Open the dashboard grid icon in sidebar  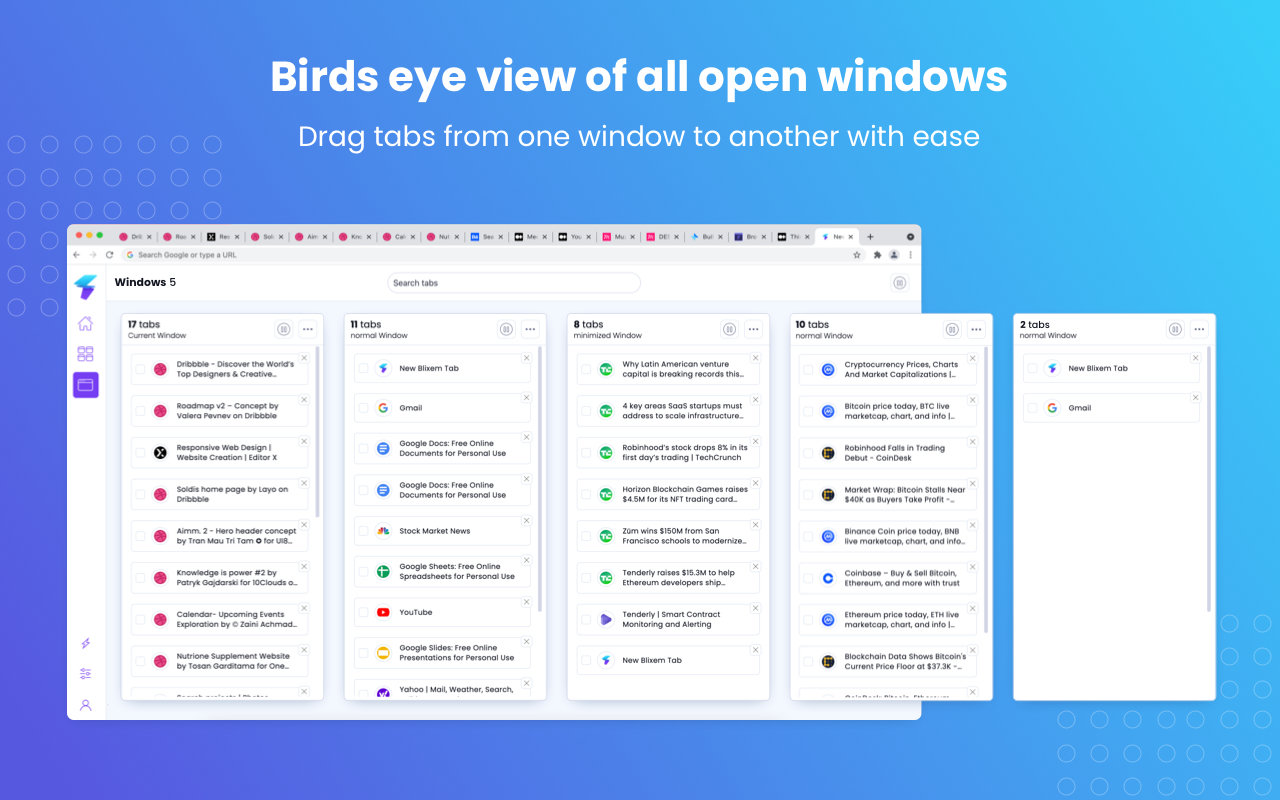tap(85, 354)
